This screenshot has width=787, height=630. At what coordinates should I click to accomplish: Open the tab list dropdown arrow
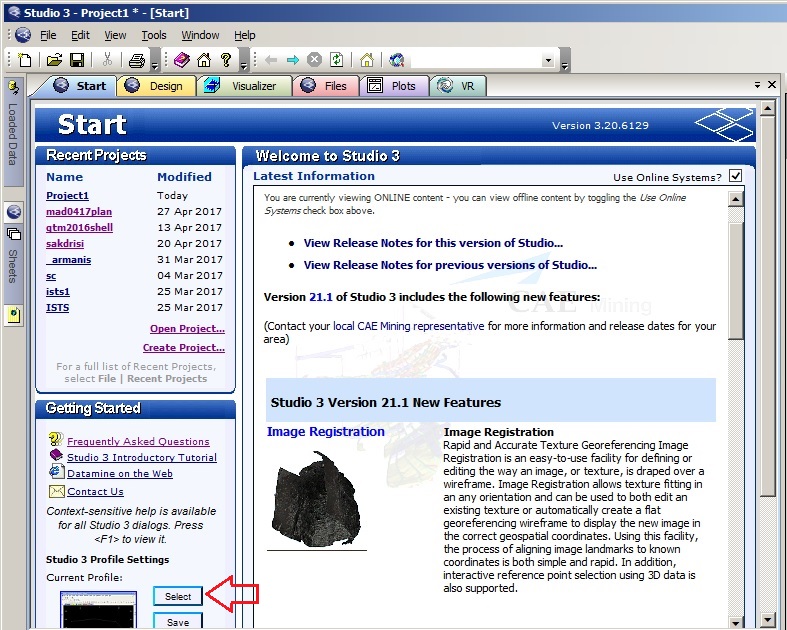pyautogui.click(x=757, y=85)
